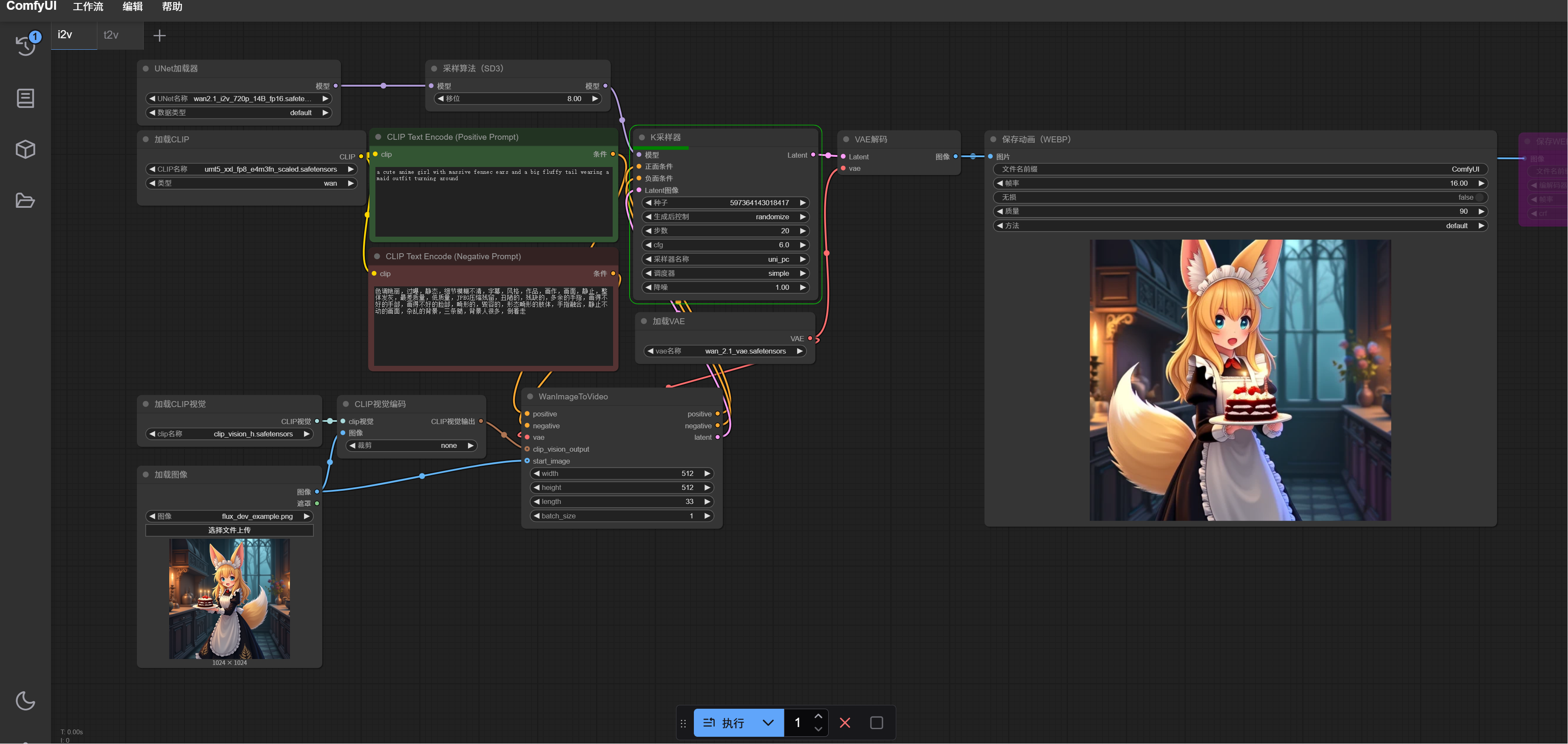This screenshot has width=1568, height=744.
Task: Click 选择文件上传 upload button
Action: pyautogui.click(x=230, y=530)
